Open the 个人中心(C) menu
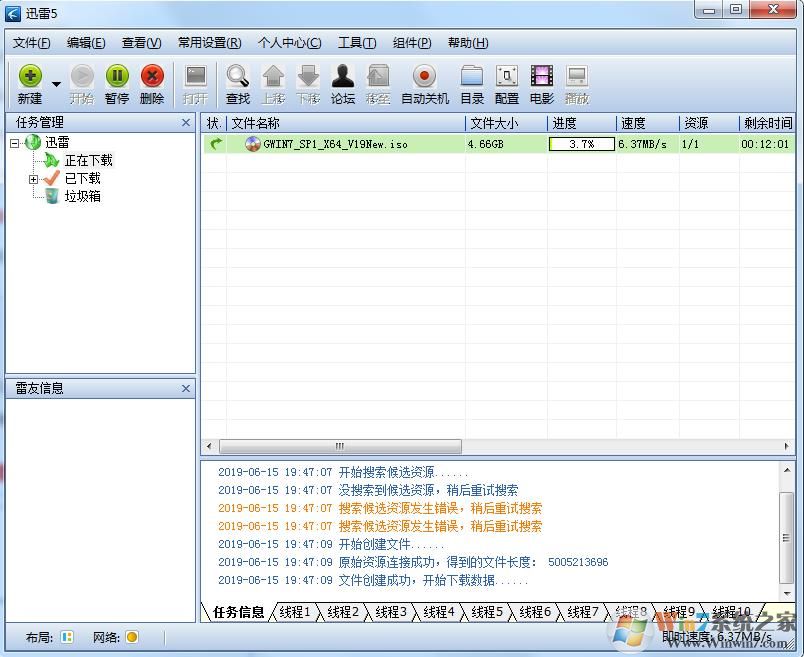Image resolution: width=804 pixels, height=657 pixels. coord(289,43)
